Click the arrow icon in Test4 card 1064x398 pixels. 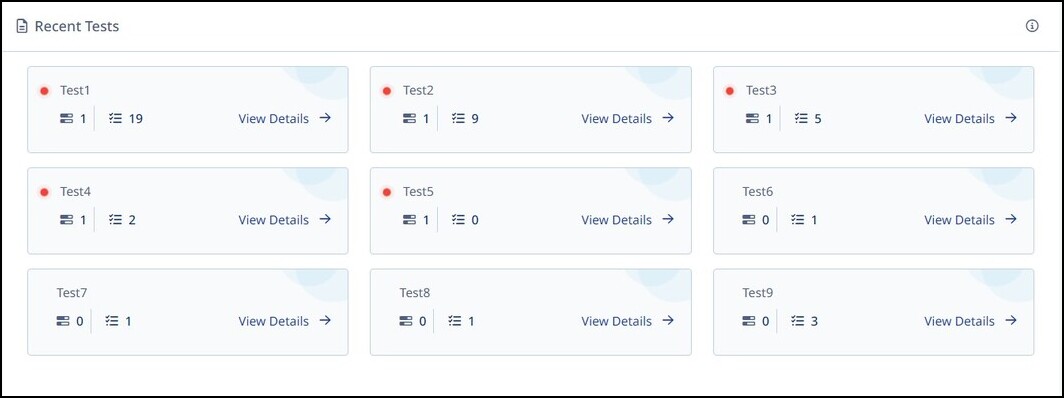[x=325, y=219]
